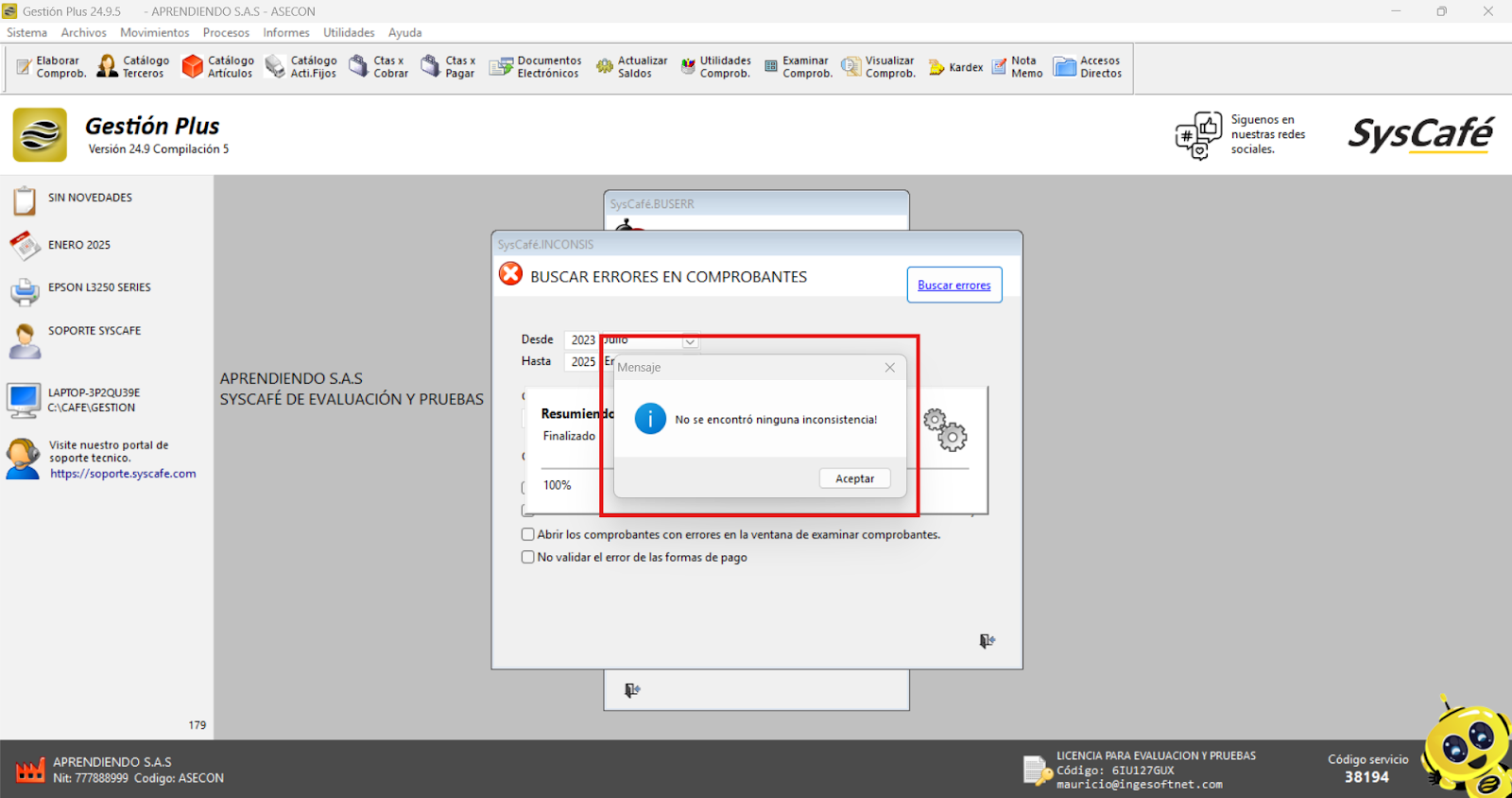The height and width of the screenshot is (798, 1512).
Task: Open Catálogo Artículos toolbar icon
Action: [x=217, y=67]
